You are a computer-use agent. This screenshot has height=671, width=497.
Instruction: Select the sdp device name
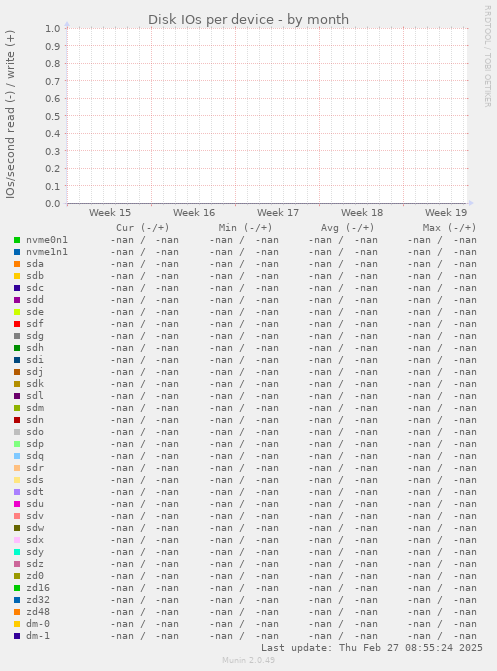(35, 444)
